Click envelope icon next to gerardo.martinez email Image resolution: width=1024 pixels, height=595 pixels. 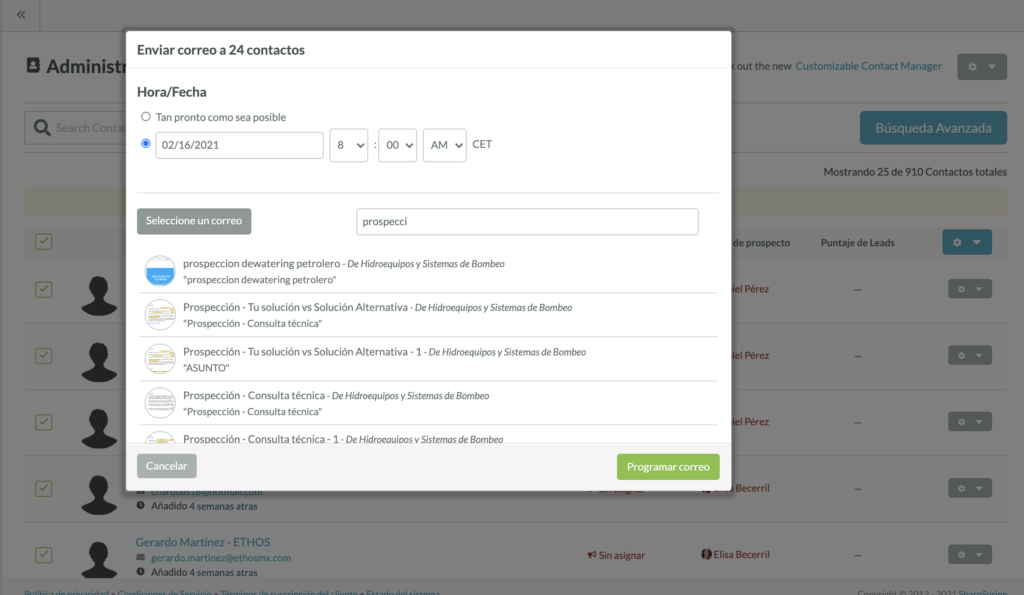coord(140,557)
